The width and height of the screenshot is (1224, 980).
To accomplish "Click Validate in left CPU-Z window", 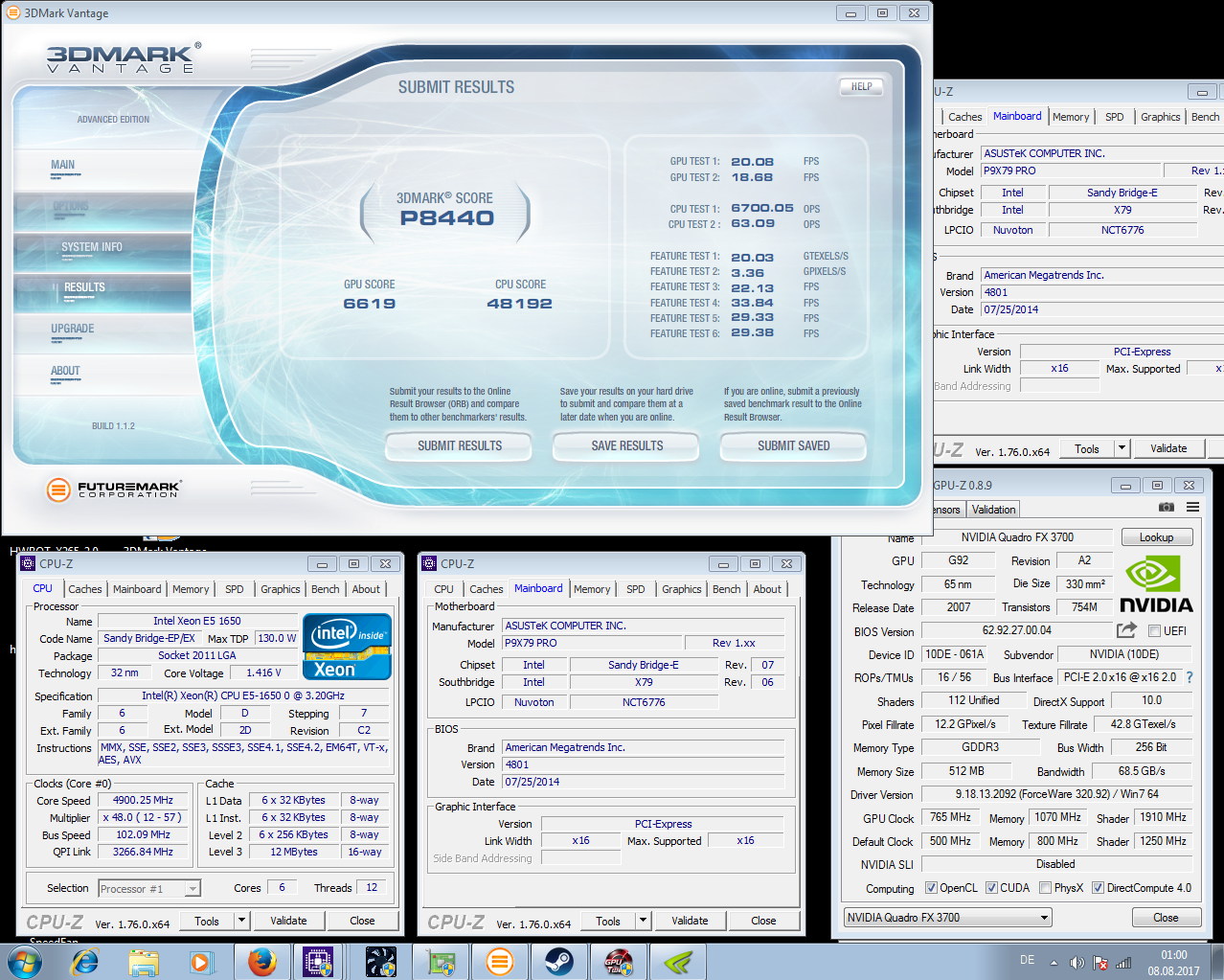I will tap(288, 921).
